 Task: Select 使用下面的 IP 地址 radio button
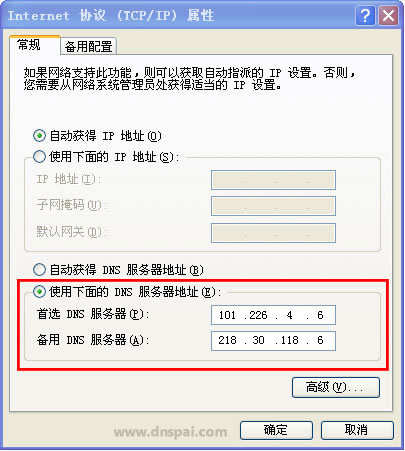pyautogui.click(x=39, y=156)
